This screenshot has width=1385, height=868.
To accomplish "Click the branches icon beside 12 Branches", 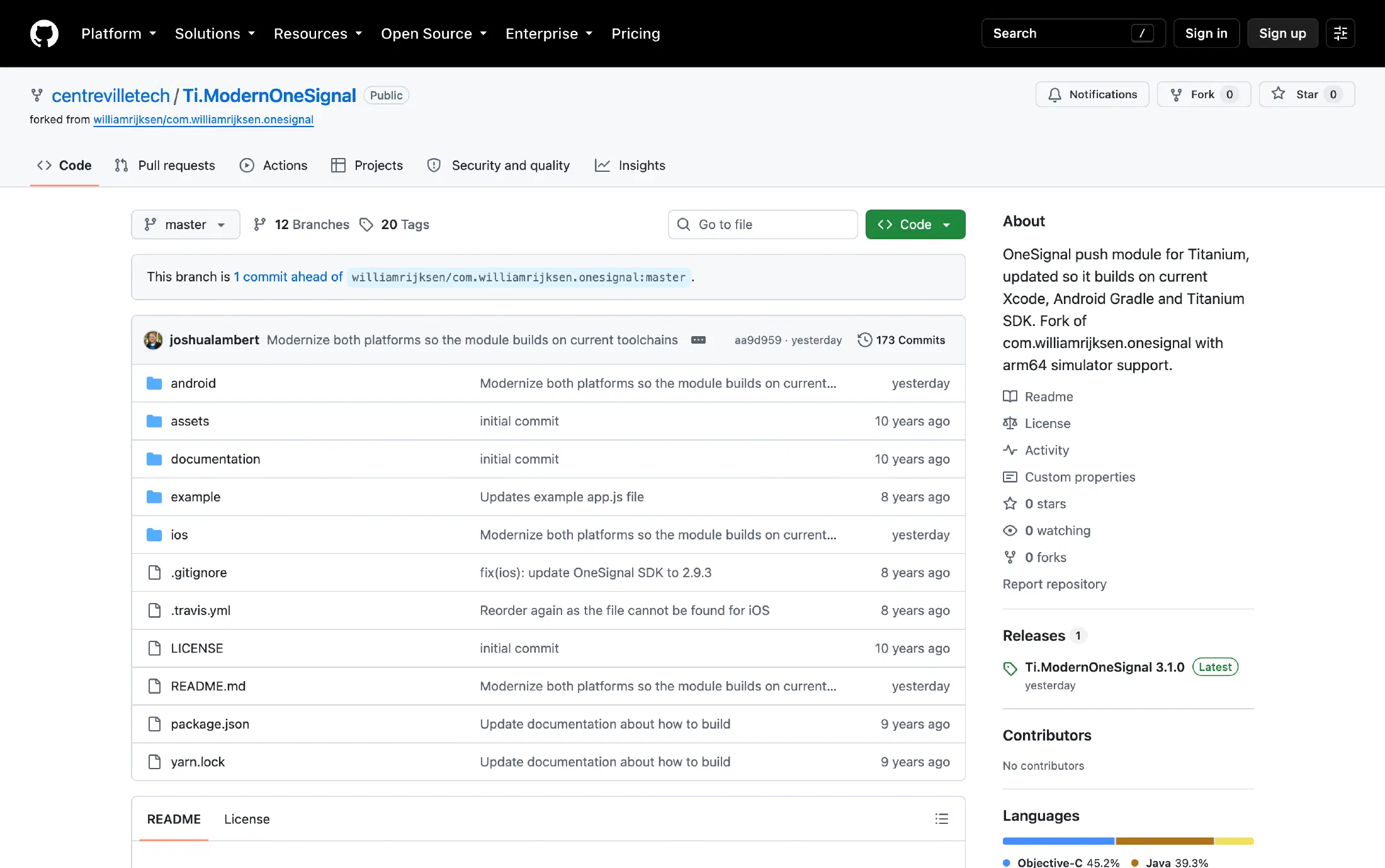I will 259,225.
